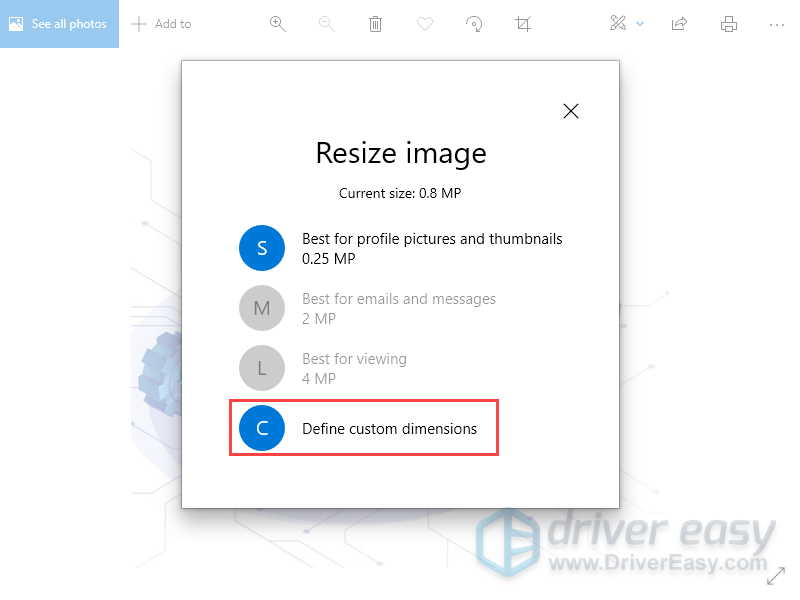Open the See more ellipsis menu

[x=777, y=23]
